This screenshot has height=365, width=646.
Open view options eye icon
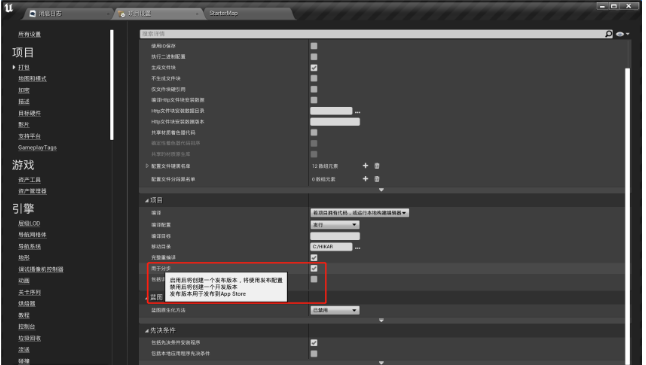pos(622,34)
